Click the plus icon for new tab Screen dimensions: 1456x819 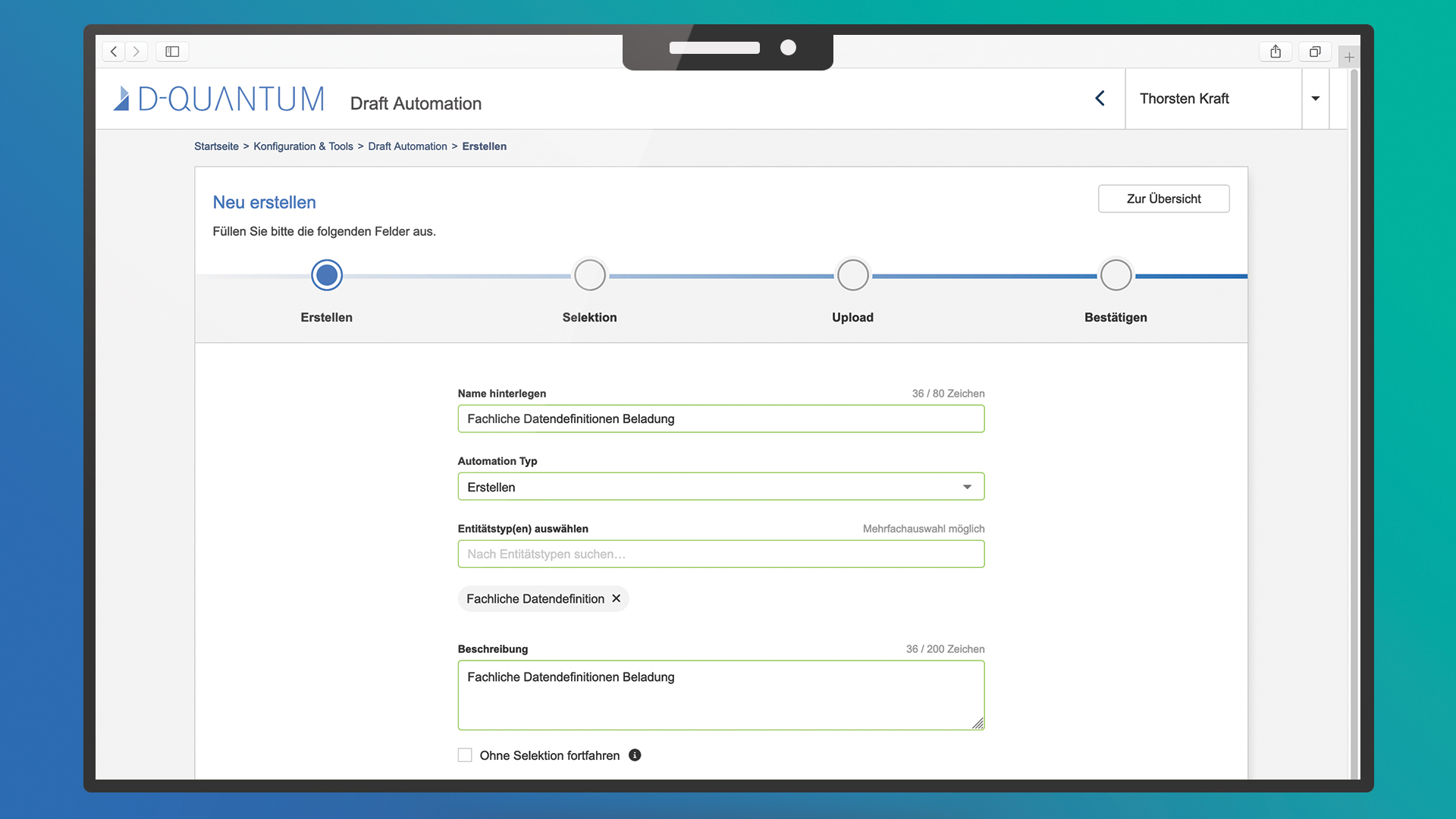click(1349, 57)
